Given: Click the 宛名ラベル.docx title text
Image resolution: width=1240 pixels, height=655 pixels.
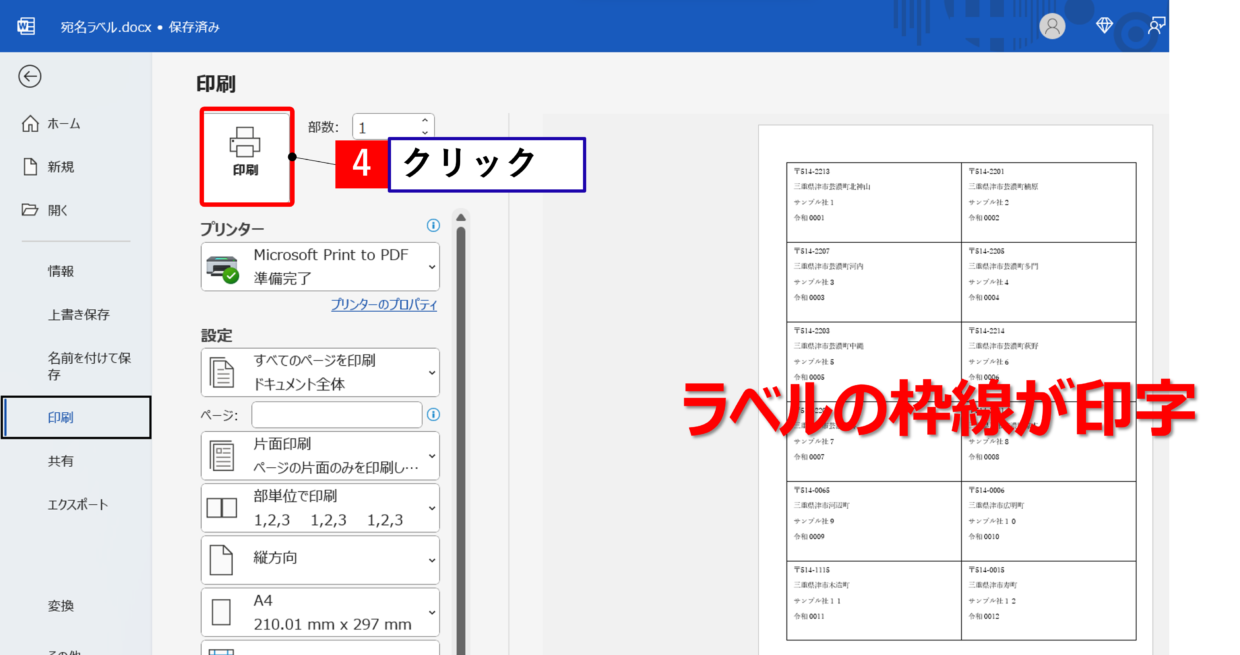Looking at the screenshot, I should coord(106,27).
